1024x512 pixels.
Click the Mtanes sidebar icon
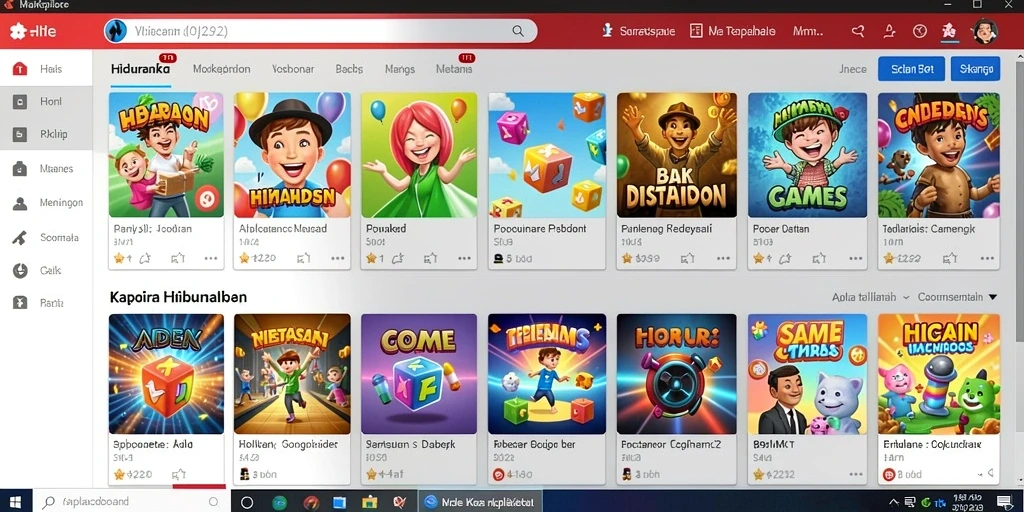click(20, 168)
